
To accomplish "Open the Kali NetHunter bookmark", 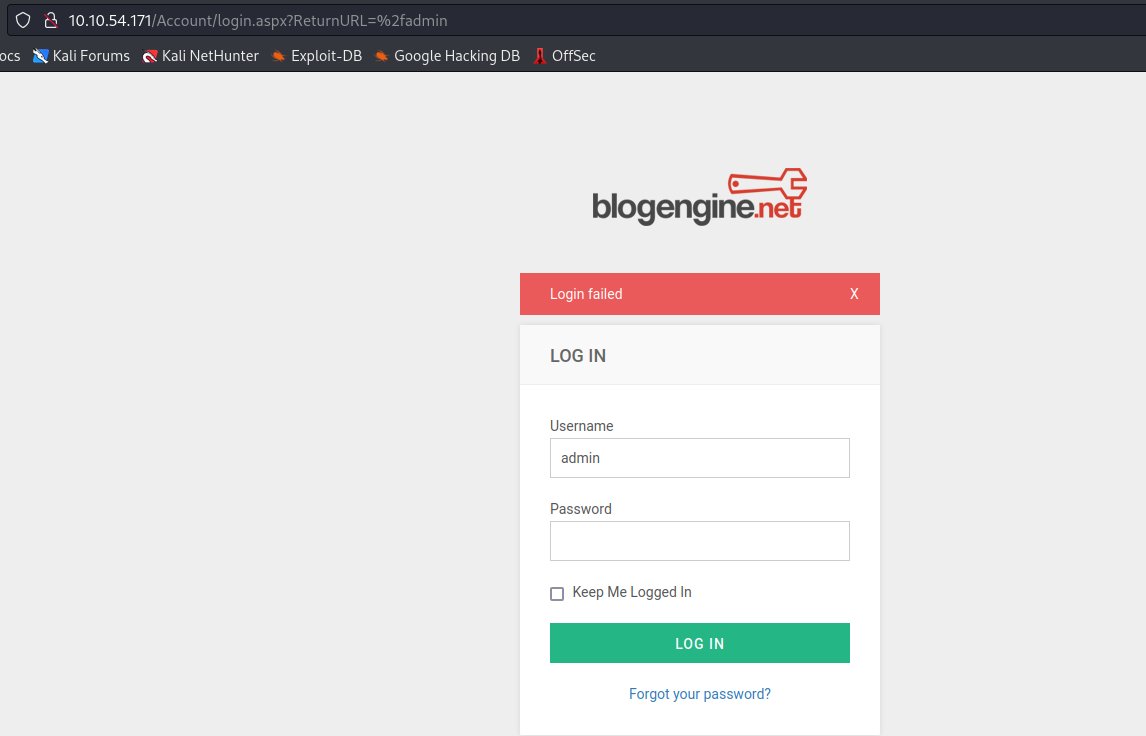I will click(201, 56).
